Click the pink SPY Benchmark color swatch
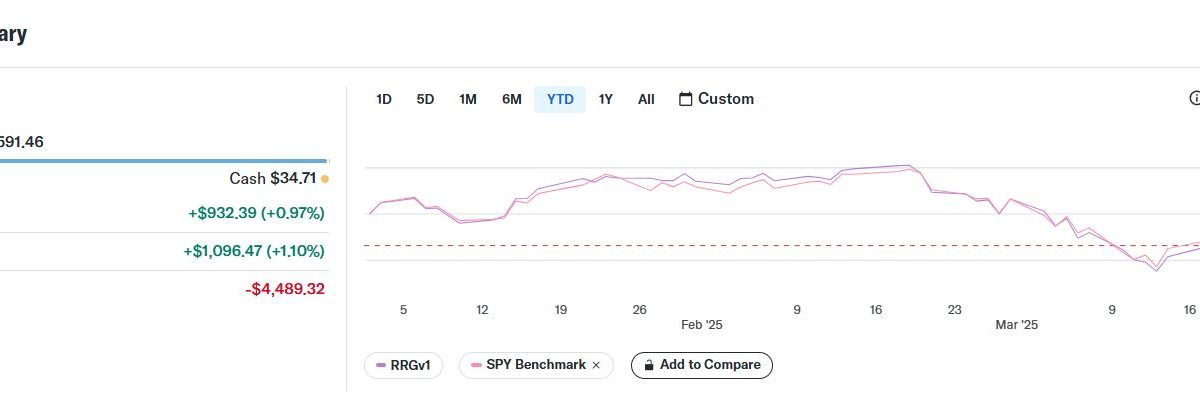The width and height of the screenshot is (1200, 397). click(476, 365)
